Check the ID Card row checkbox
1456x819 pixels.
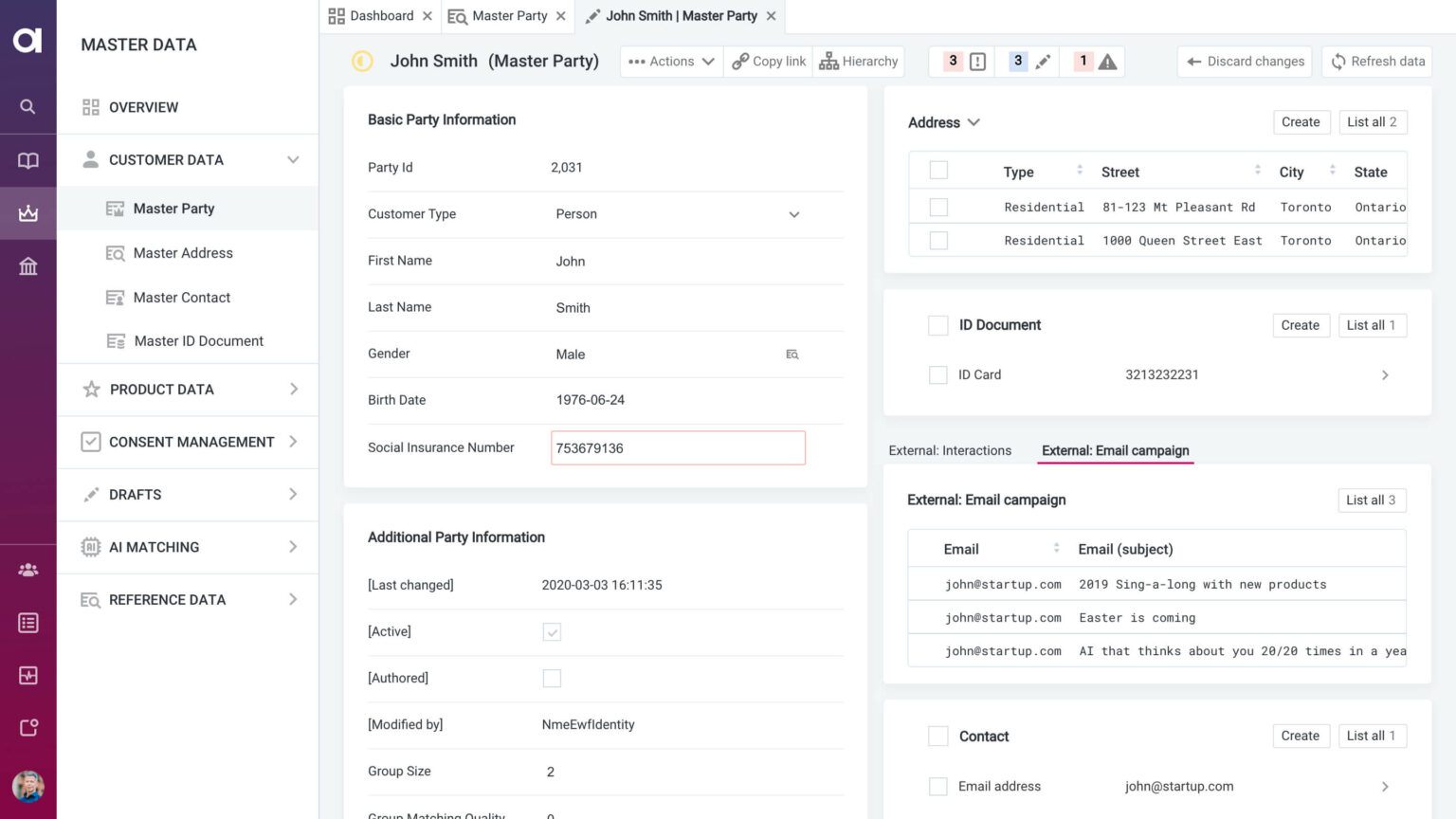point(937,375)
